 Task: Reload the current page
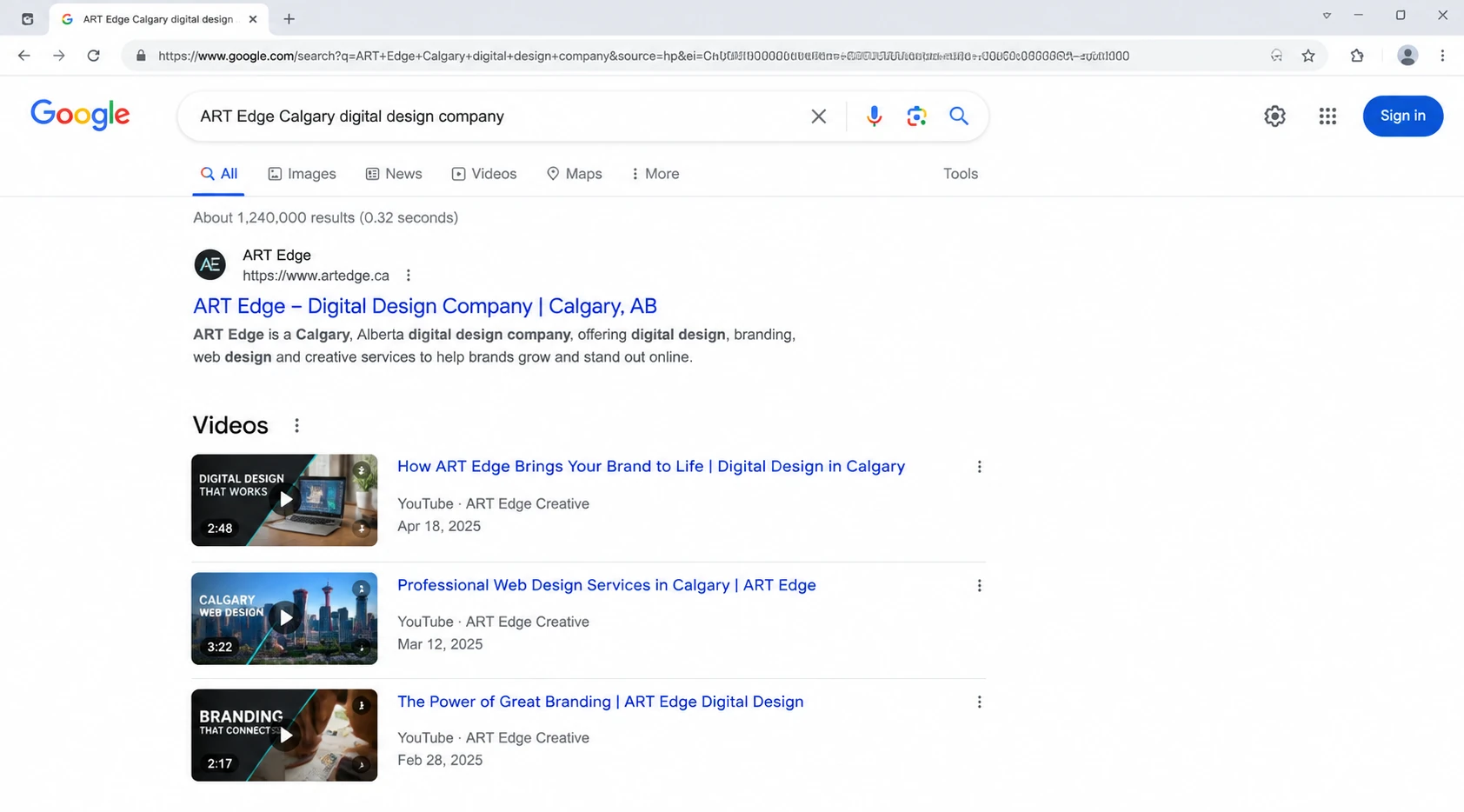94,56
